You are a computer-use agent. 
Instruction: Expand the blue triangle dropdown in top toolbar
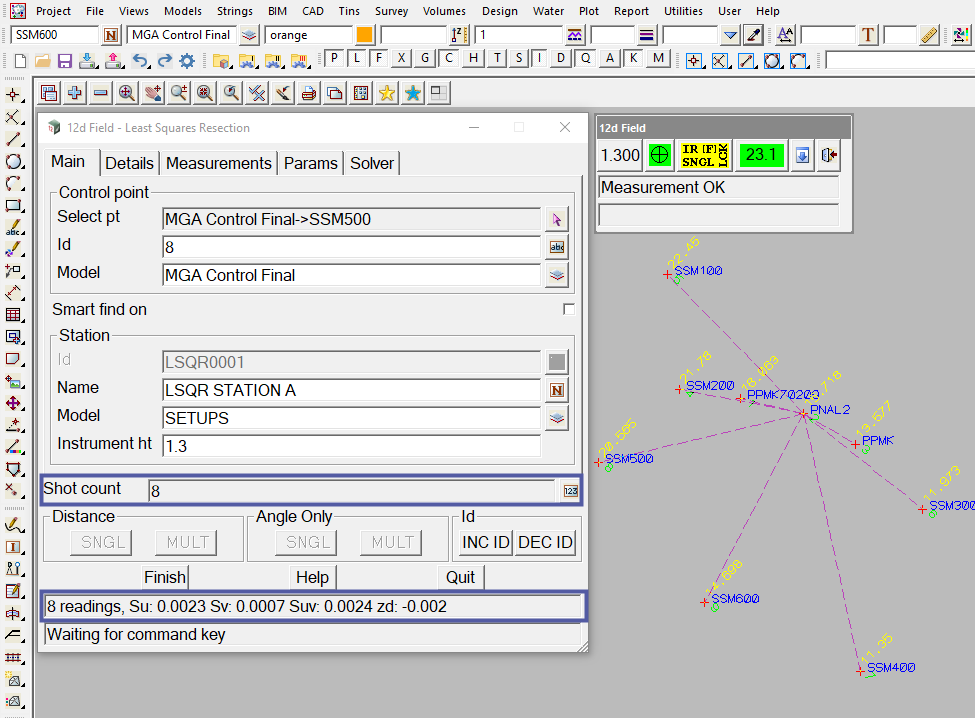coord(730,35)
